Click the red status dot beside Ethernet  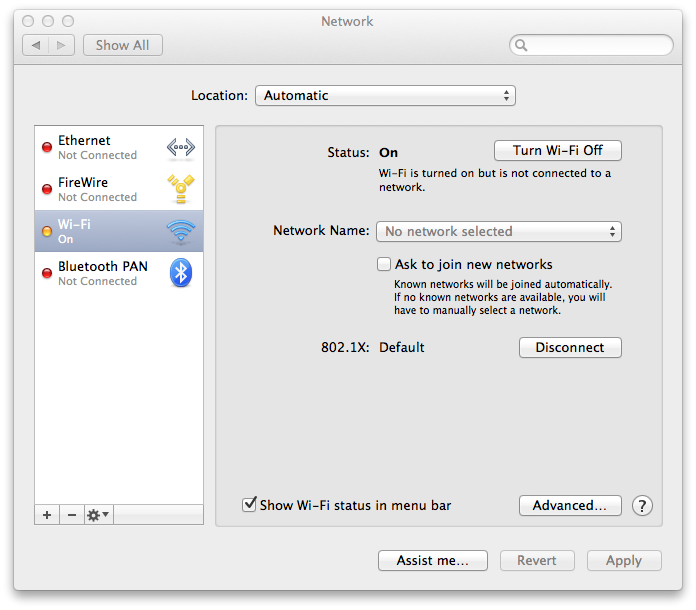47,147
